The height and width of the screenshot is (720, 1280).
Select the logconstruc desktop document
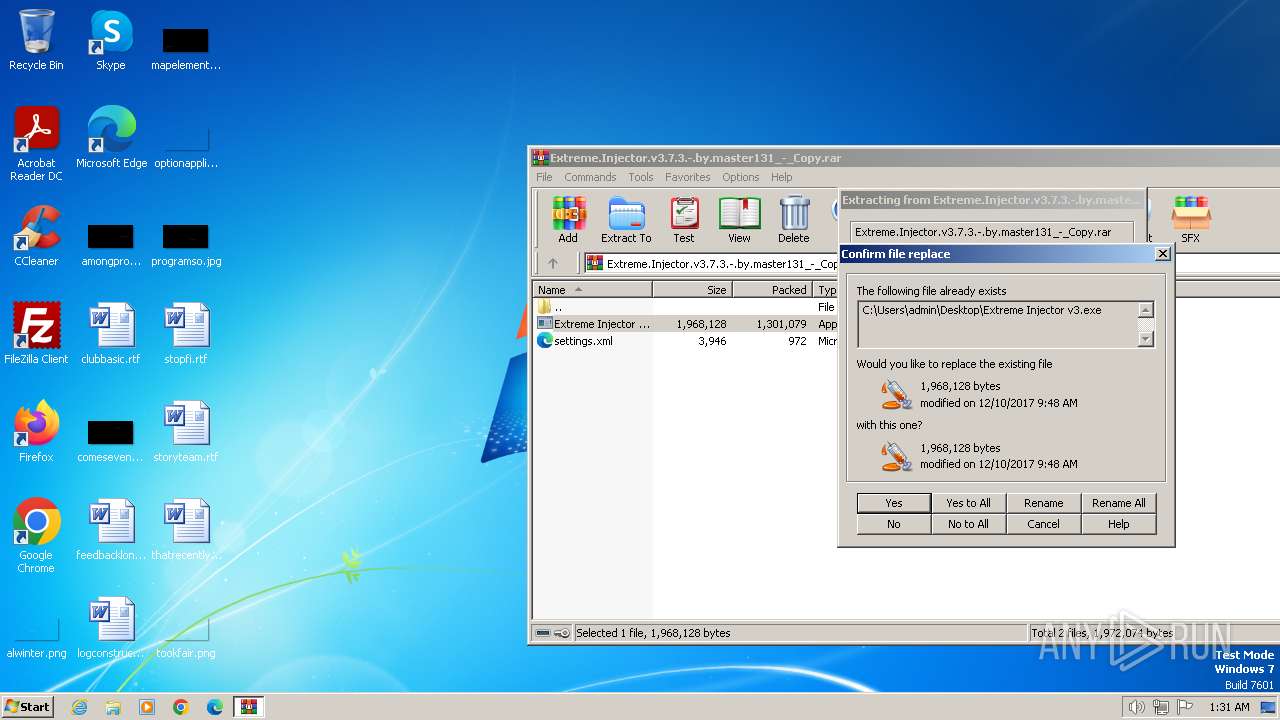coord(111,627)
